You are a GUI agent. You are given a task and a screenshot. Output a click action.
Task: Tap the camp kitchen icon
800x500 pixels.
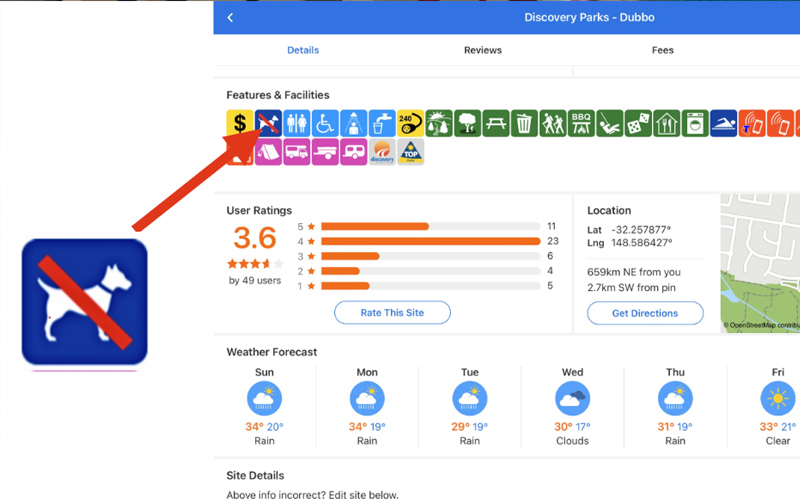pyautogui.click(x=667, y=123)
